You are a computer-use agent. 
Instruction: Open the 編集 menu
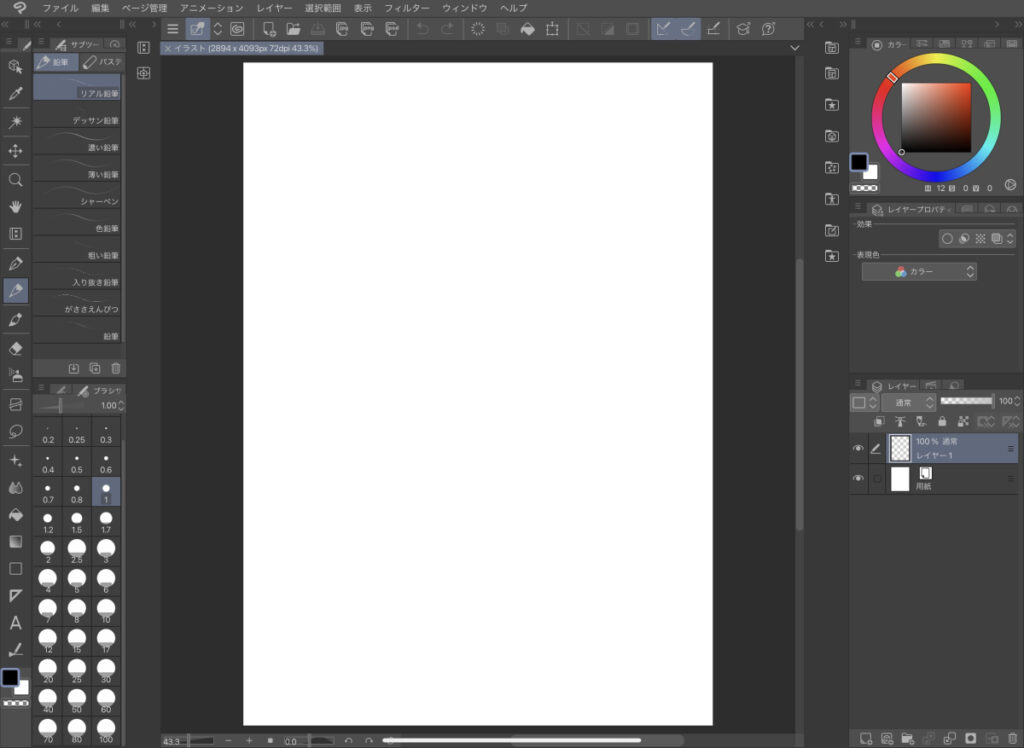101,8
